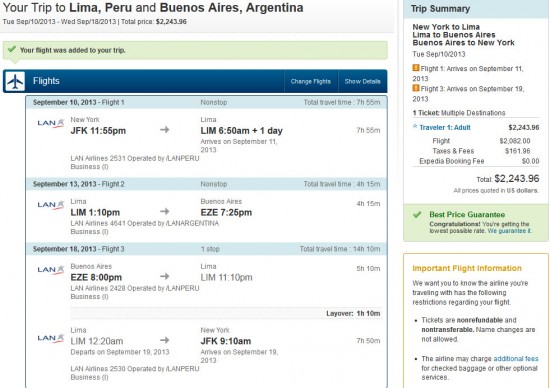The width and height of the screenshot is (550, 388).
Task: Open Change Flights option
Action: coord(311,81)
